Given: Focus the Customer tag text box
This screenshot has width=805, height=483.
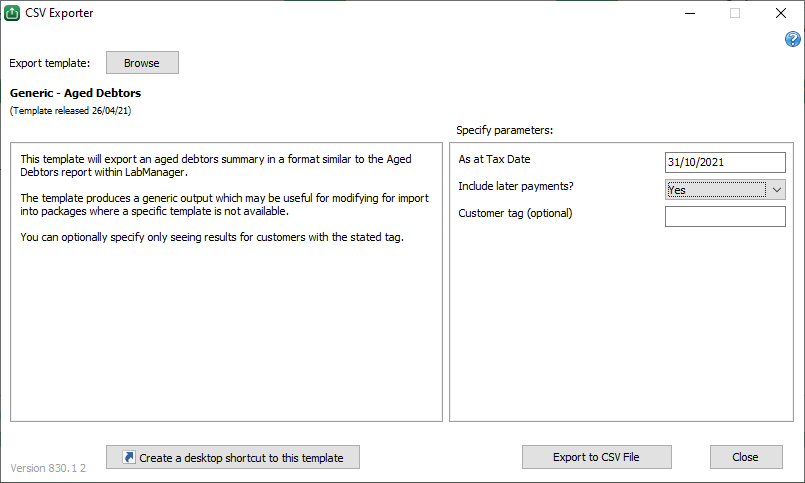Looking at the screenshot, I should (725, 216).
